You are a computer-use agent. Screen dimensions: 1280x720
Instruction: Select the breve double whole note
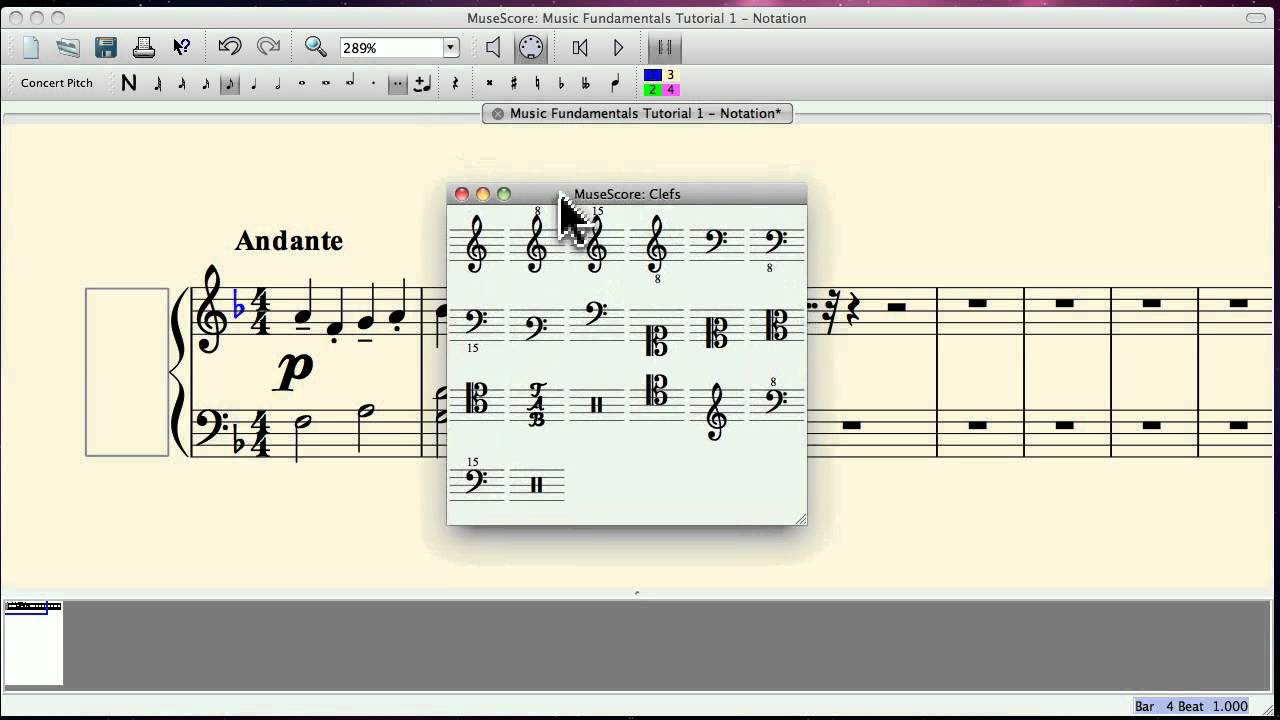[326, 84]
